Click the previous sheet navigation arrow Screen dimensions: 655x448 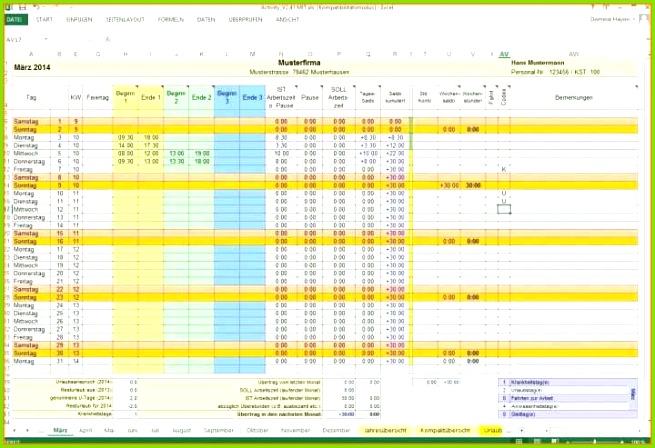(15, 430)
